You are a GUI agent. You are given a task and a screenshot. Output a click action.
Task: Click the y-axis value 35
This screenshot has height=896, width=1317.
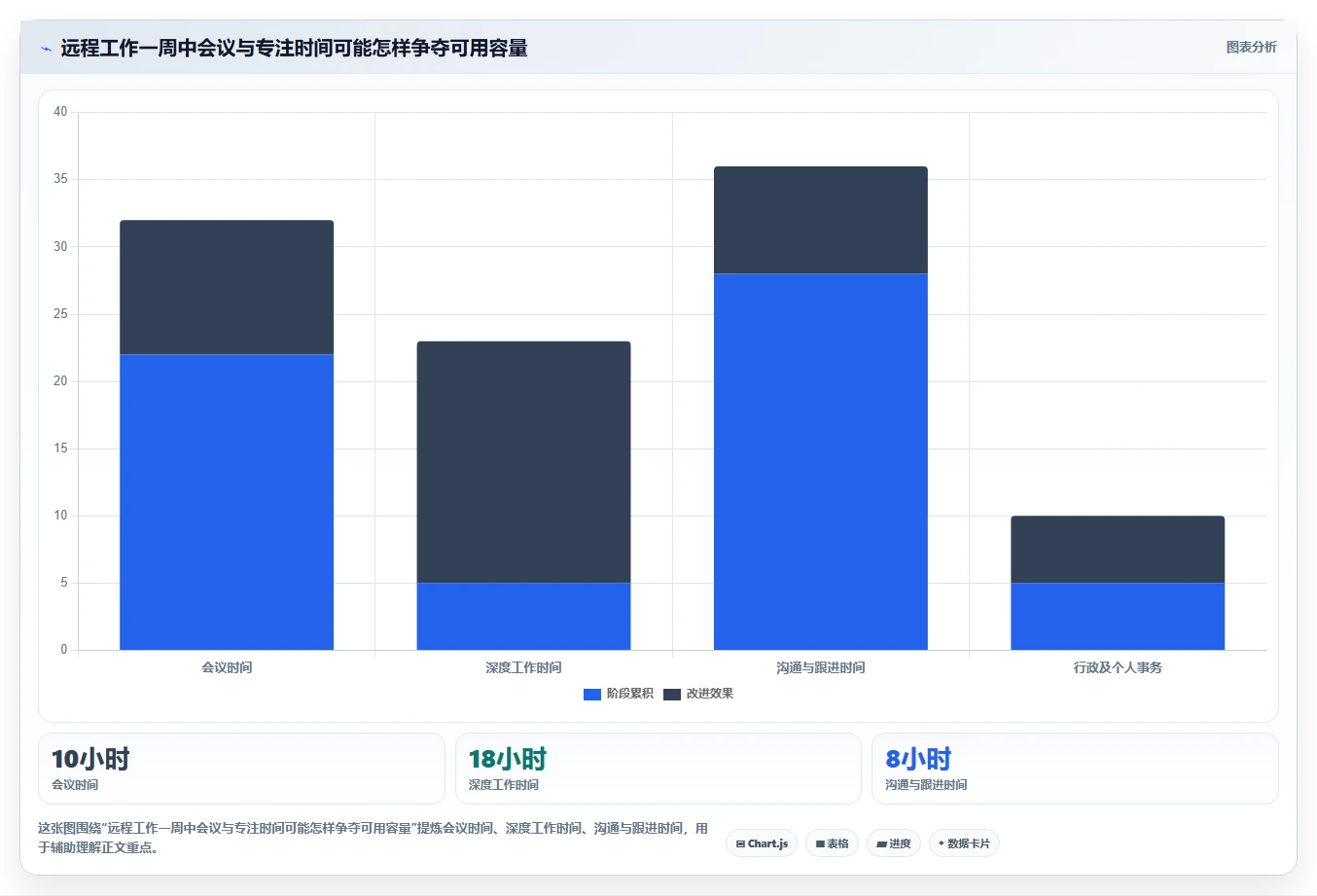(60, 179)
